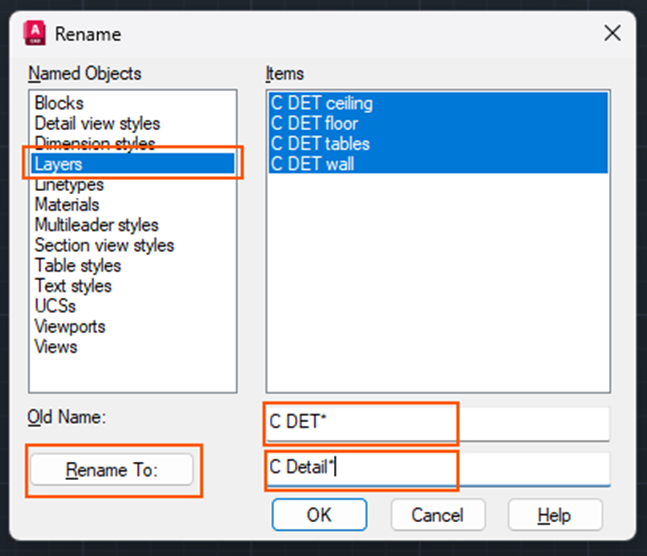The height and width of the screenshot is (556, 647).
Task: Select Blocks in Named Objects list
Action: pyautogui.click(x=59, y=103)
